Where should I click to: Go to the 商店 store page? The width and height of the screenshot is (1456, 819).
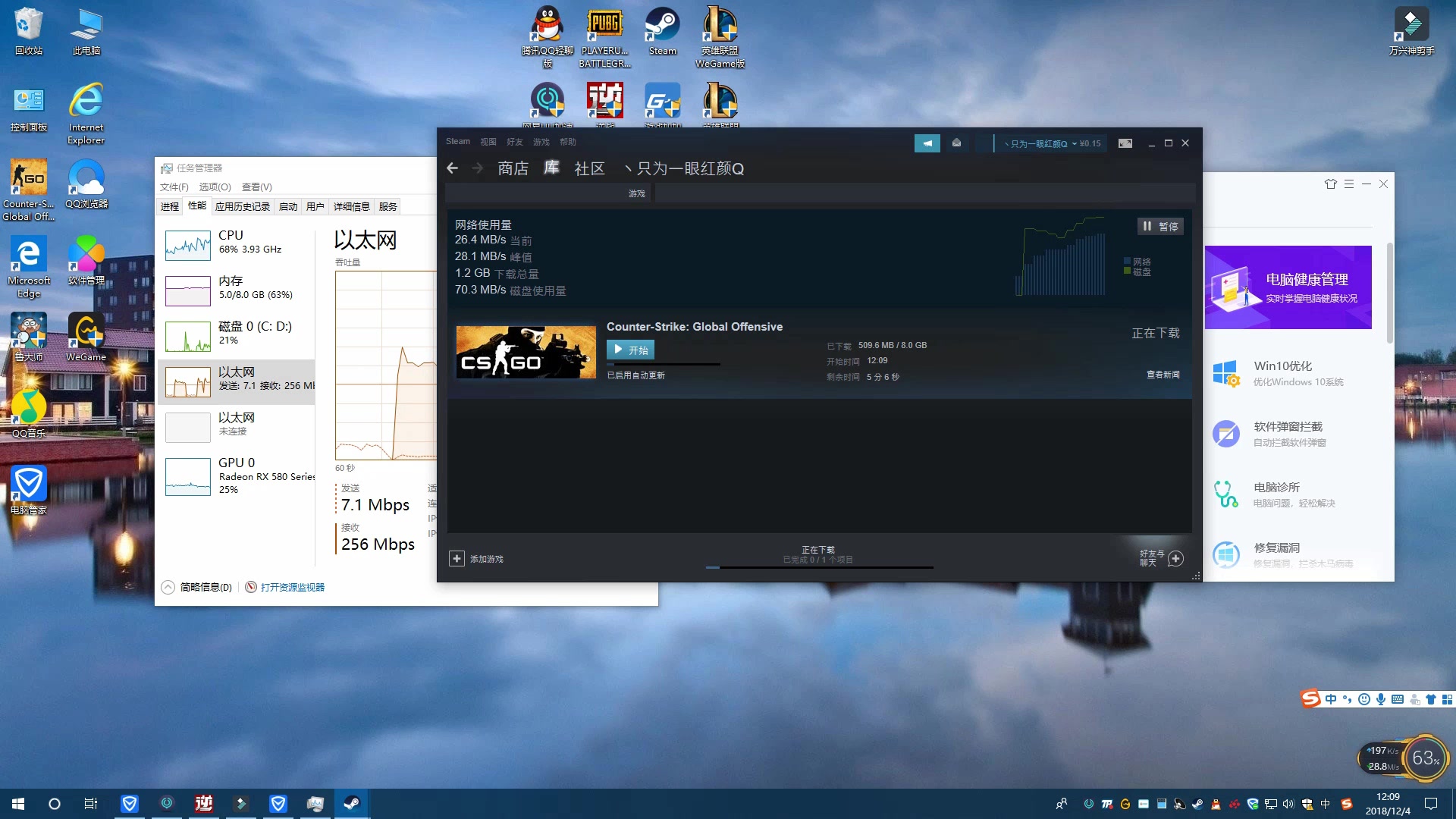(x=513, y=168)
